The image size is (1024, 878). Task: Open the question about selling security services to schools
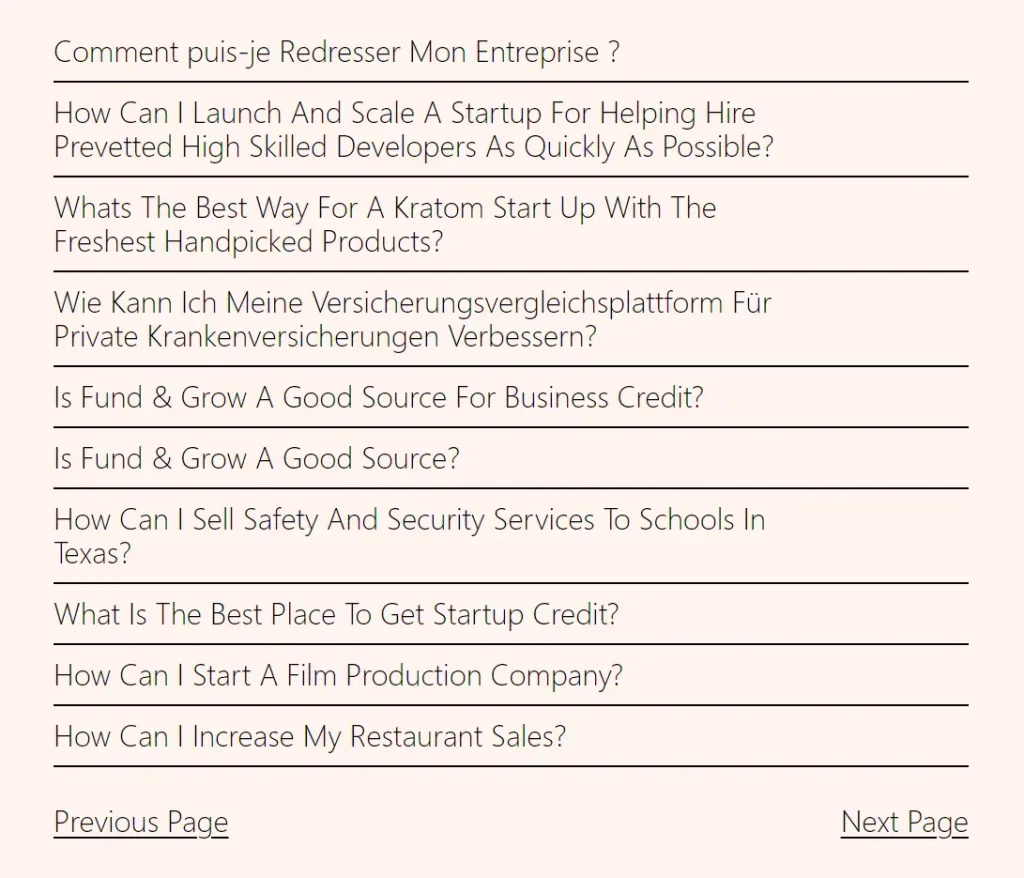click(x=409, y=536)
